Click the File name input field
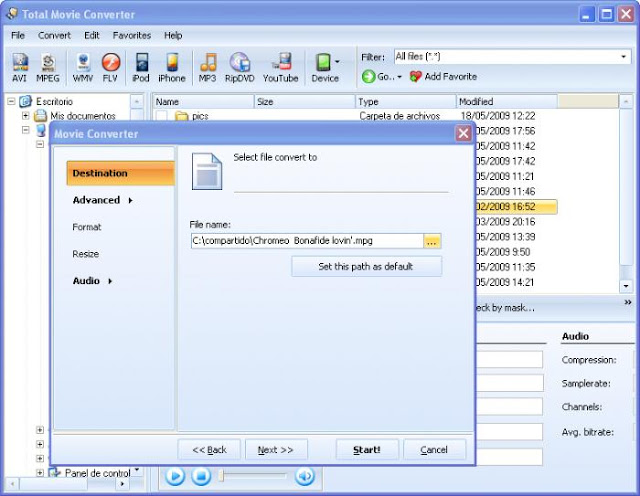 point(307,241)
